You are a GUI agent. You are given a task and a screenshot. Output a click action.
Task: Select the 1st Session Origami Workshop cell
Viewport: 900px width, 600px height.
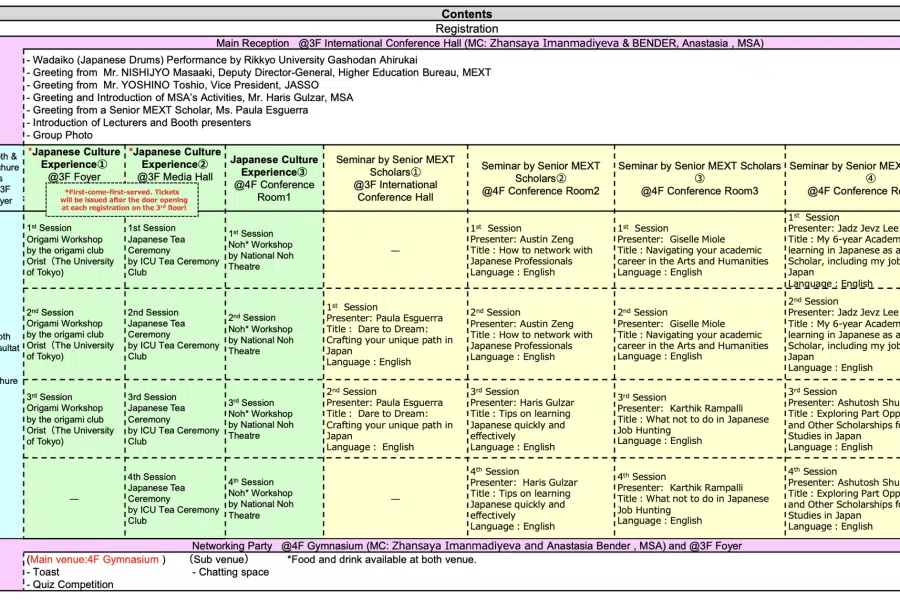pos(74,250)
